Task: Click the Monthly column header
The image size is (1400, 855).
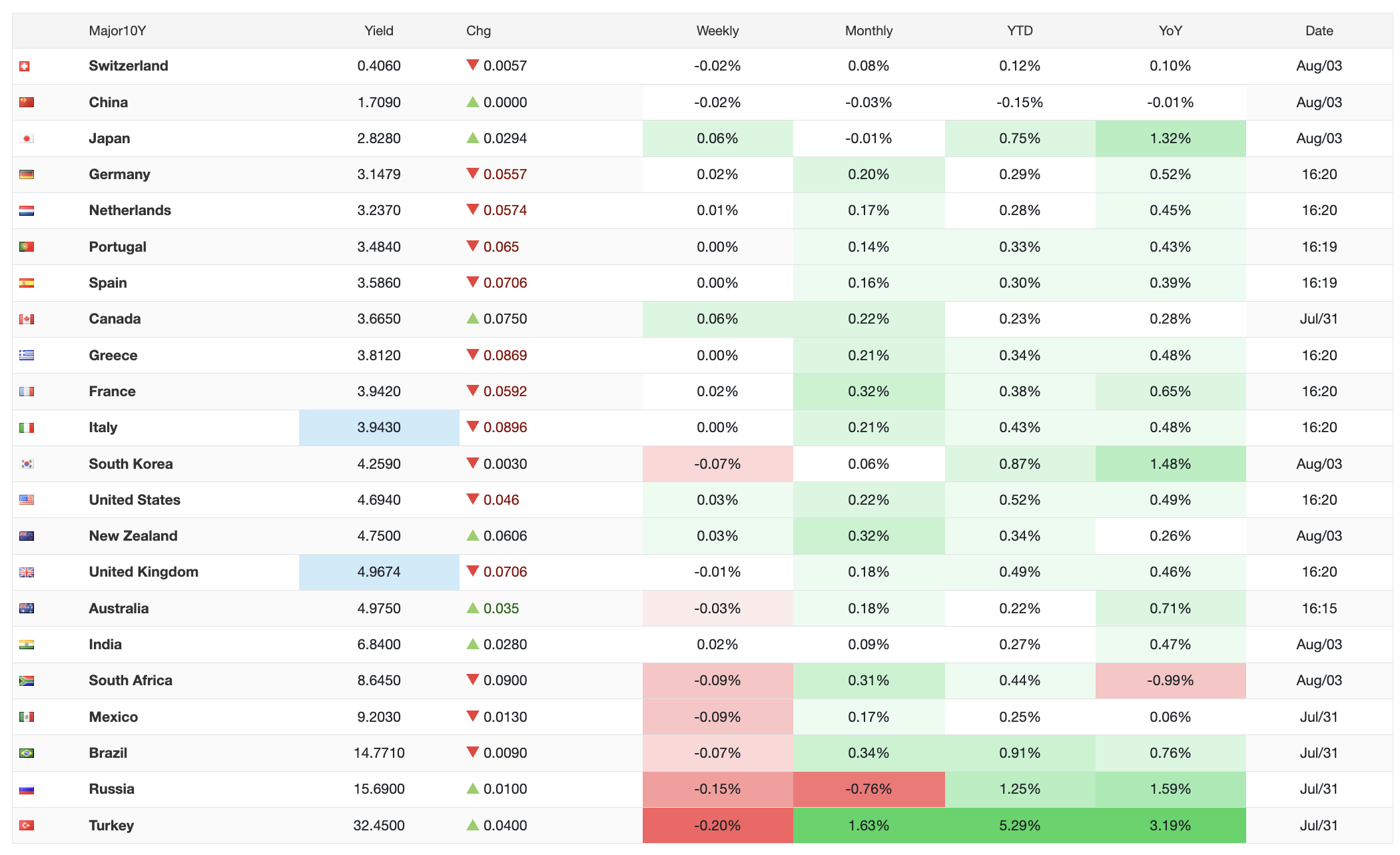Action: (x=869, y=31)
